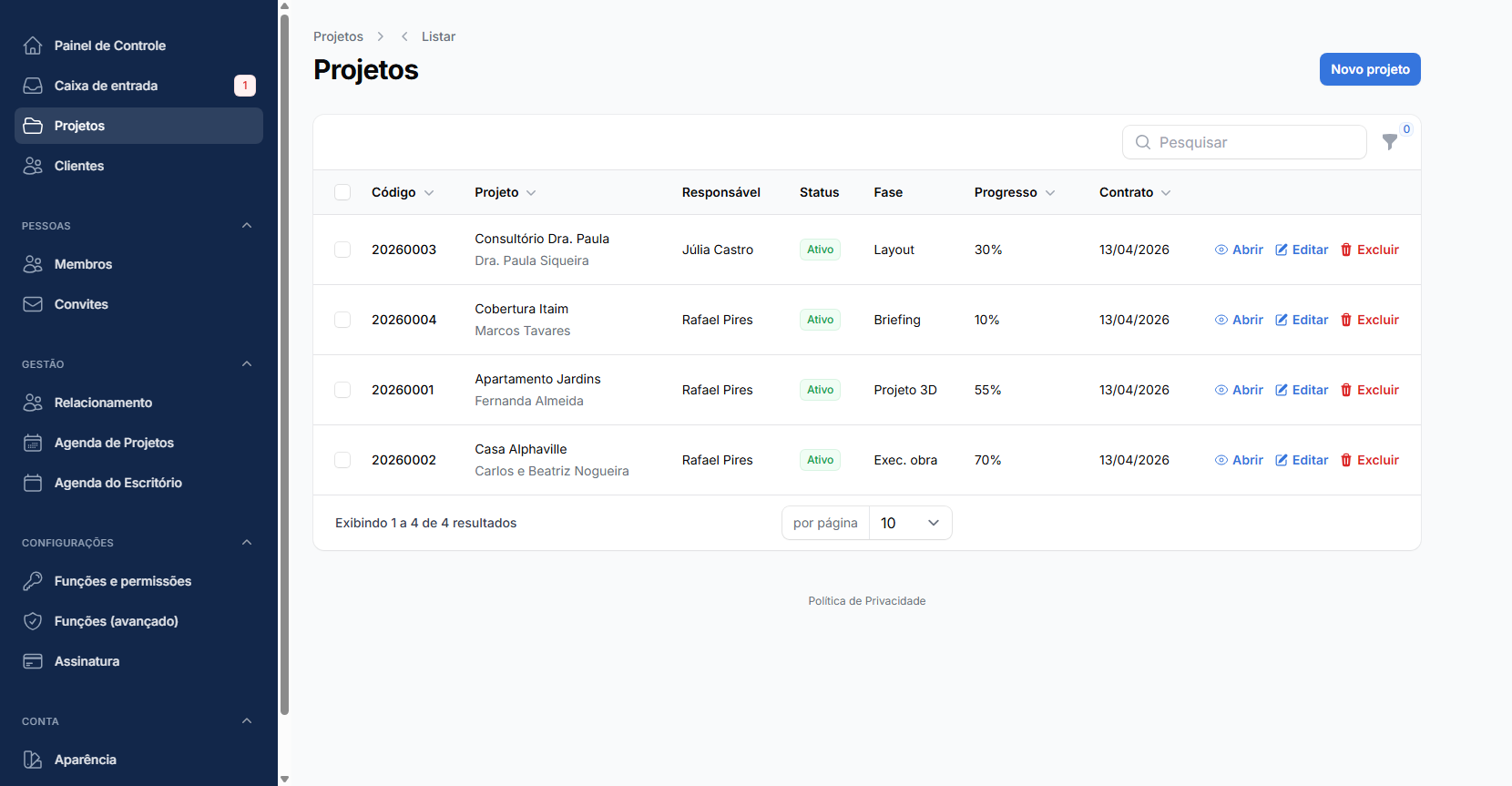The height and width of the screenshot is (786, 1512).
Task: Collapse the CONFIGURAÇÕES sidebar section
Action: point(247,542)
